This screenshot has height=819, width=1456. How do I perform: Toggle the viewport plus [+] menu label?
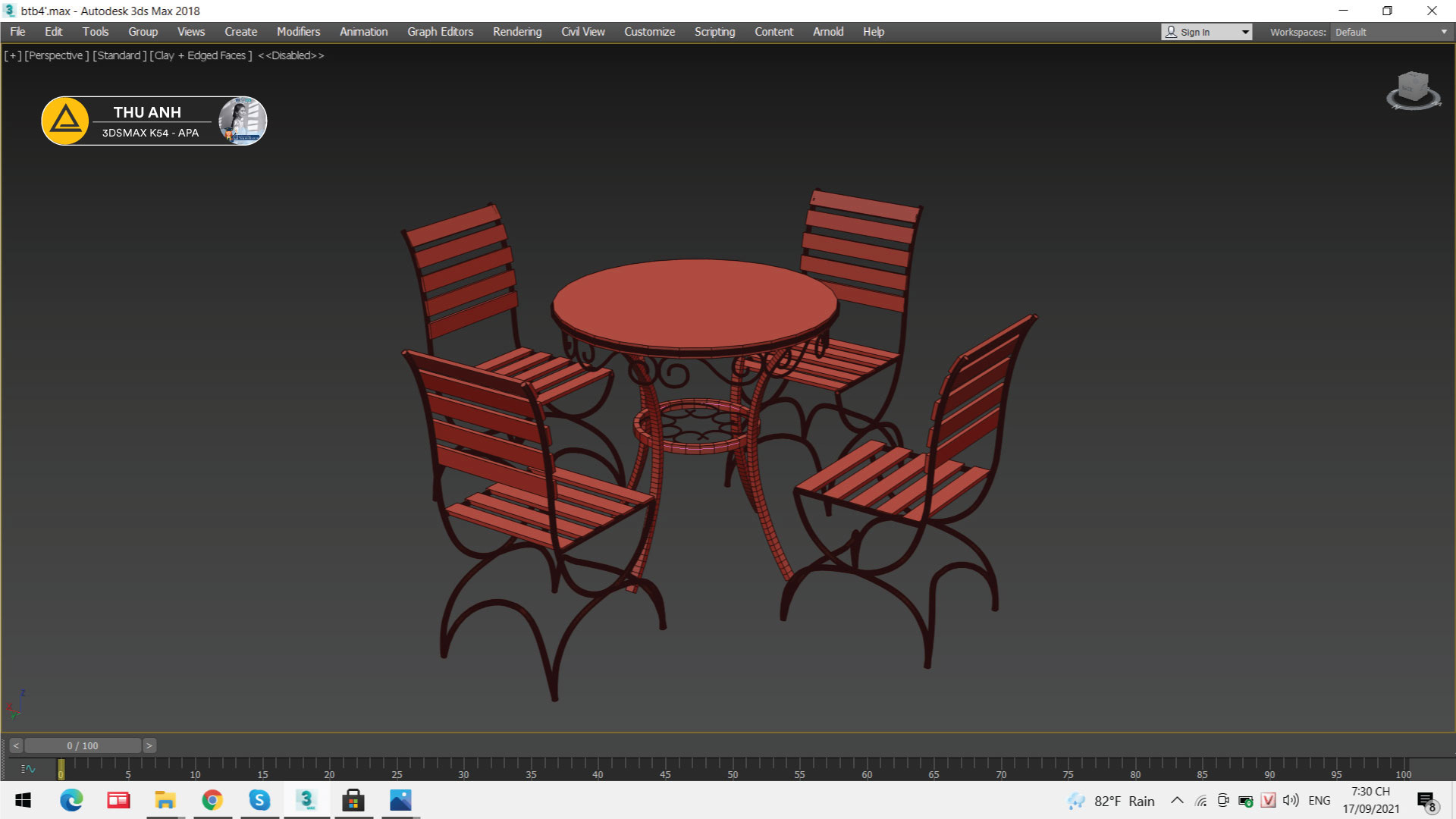click(13, 55)
